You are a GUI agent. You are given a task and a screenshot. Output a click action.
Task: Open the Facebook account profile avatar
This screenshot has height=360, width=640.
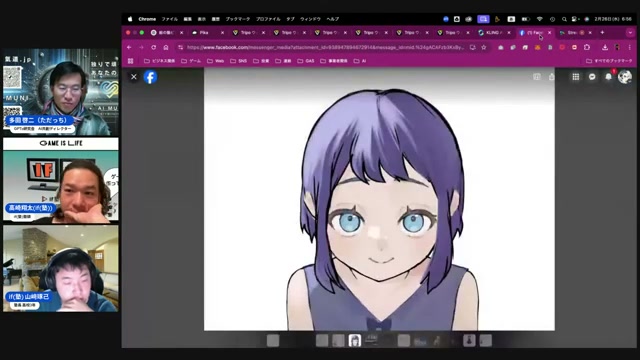pos(624,77)
